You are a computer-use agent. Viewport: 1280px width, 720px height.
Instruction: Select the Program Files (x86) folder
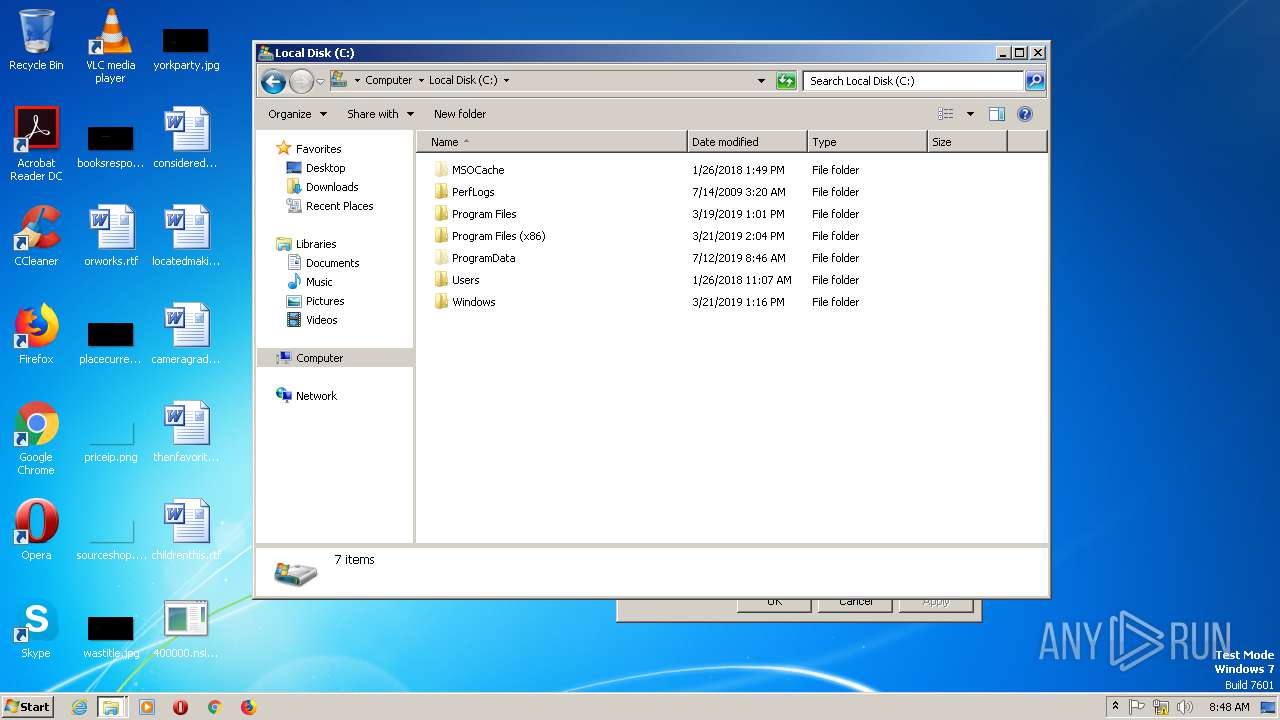pyautogui.click(x=498, y=236)
